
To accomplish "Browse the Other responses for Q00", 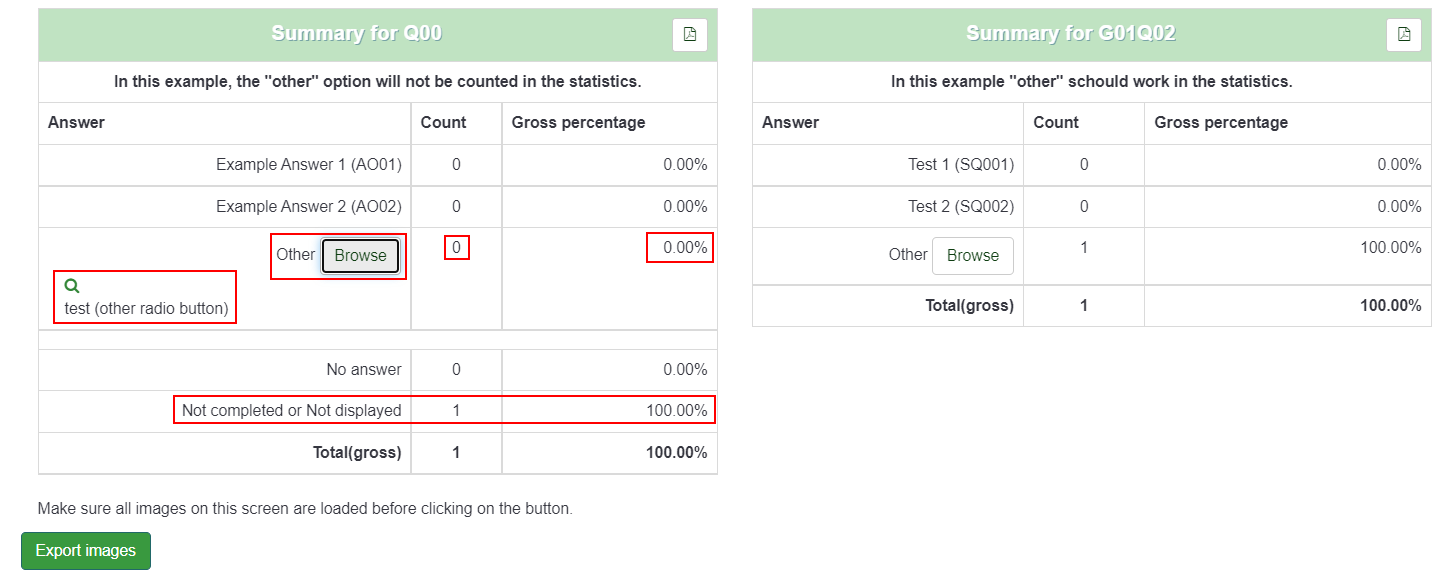I will pyautogui.click(x=360, y=256).
